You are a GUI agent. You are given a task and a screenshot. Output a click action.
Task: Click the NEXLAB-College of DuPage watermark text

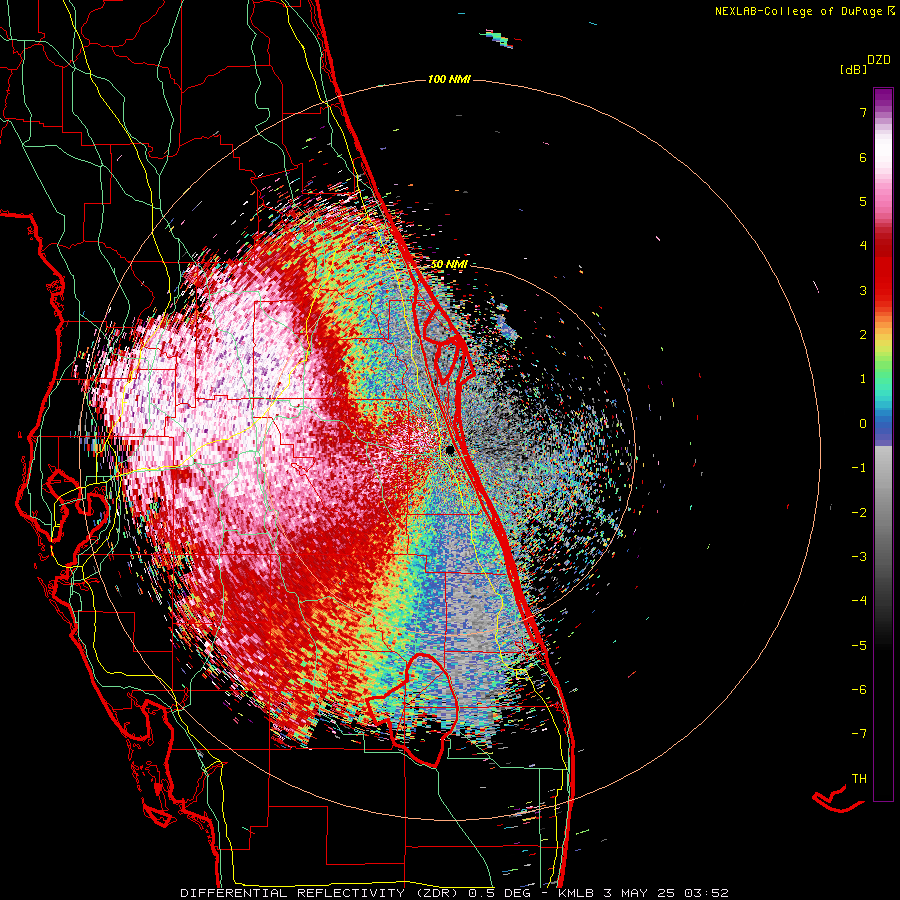point(798,11)
